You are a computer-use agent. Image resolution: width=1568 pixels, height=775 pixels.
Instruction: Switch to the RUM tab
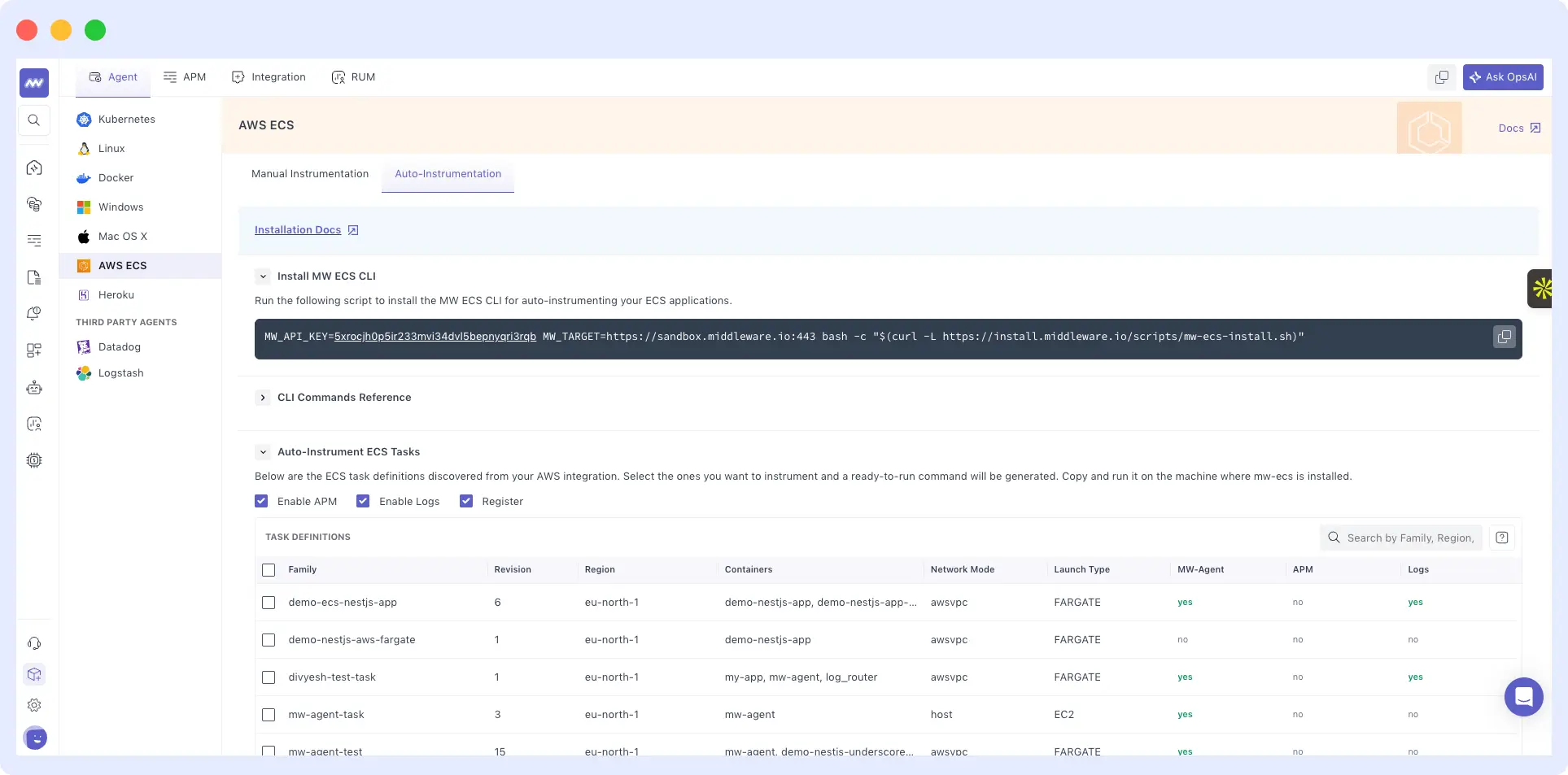click(x=353, y=77)
